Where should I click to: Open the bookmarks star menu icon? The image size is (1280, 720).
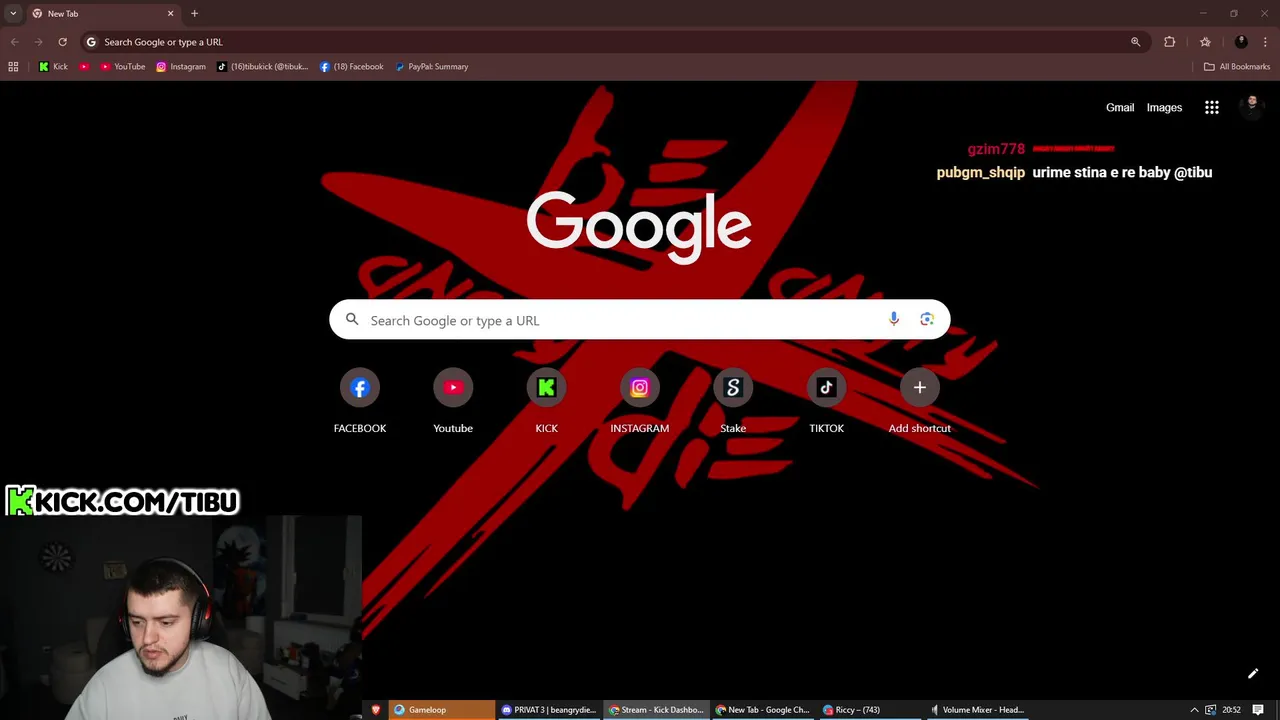pyautogui.click(x=1205, y=42)
